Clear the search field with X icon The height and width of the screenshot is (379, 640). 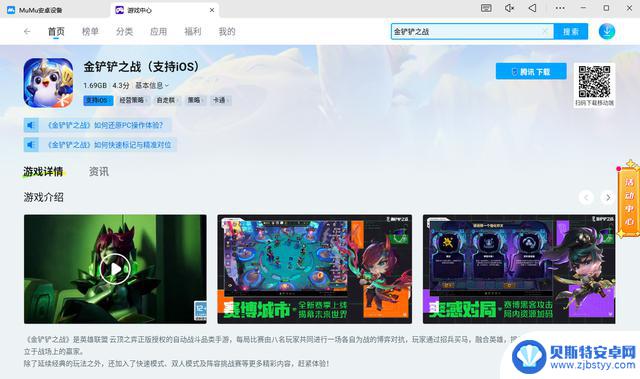tap(545, 31)
